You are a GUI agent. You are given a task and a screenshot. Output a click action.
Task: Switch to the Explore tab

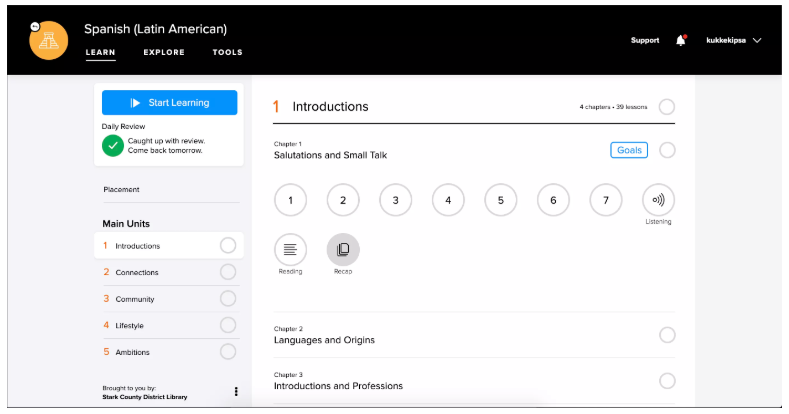[x=163, y=52]
